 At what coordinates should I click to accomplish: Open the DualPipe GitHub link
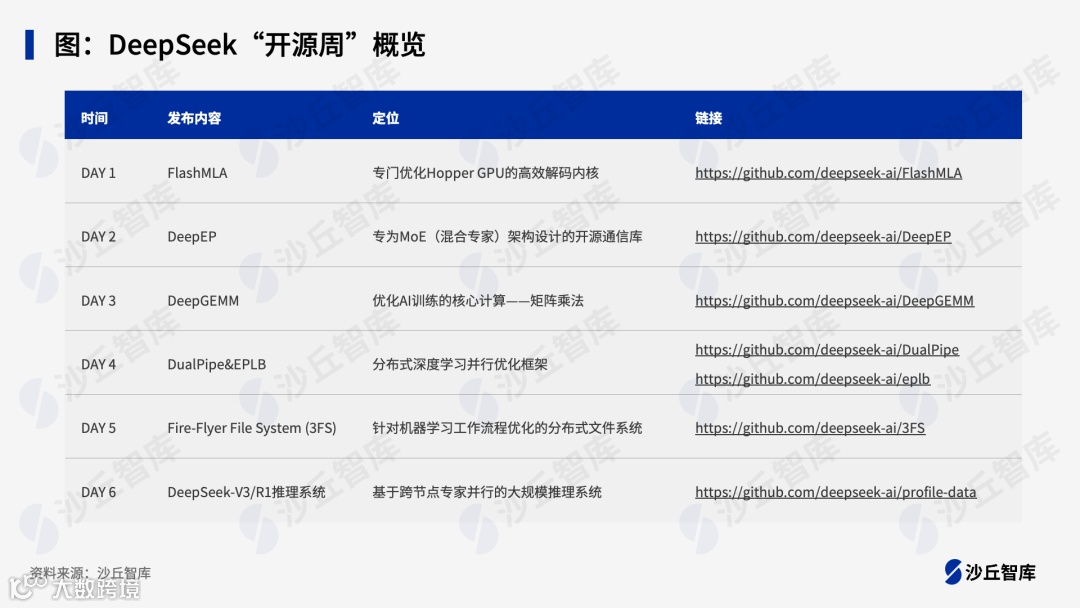827,350
